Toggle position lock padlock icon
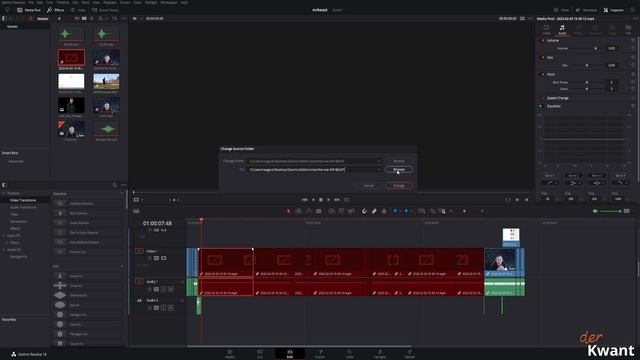This screenshot has height=360, width=640. click(384, 211)
